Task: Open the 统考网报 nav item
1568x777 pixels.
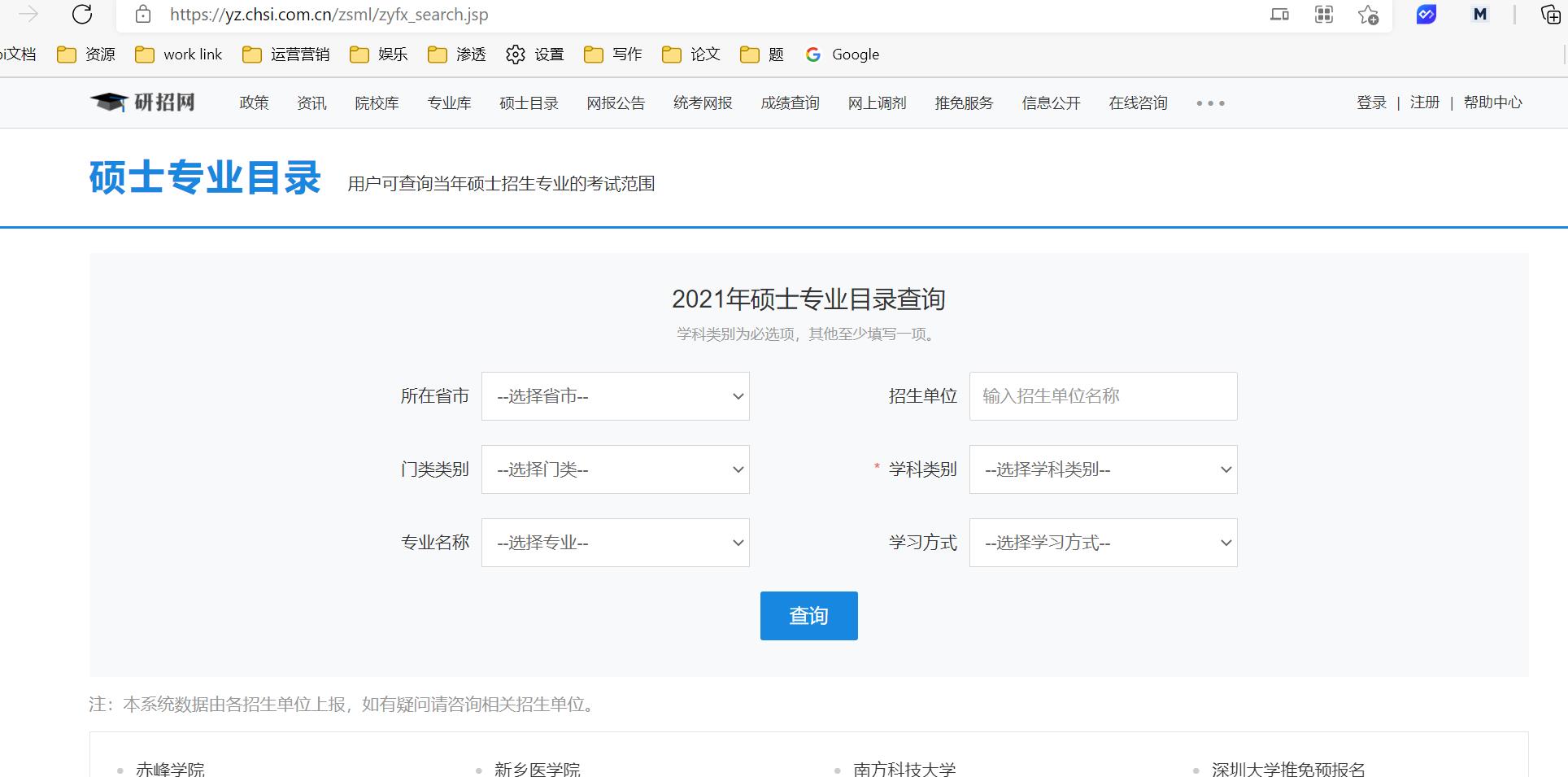Action: tap(703, 103)
